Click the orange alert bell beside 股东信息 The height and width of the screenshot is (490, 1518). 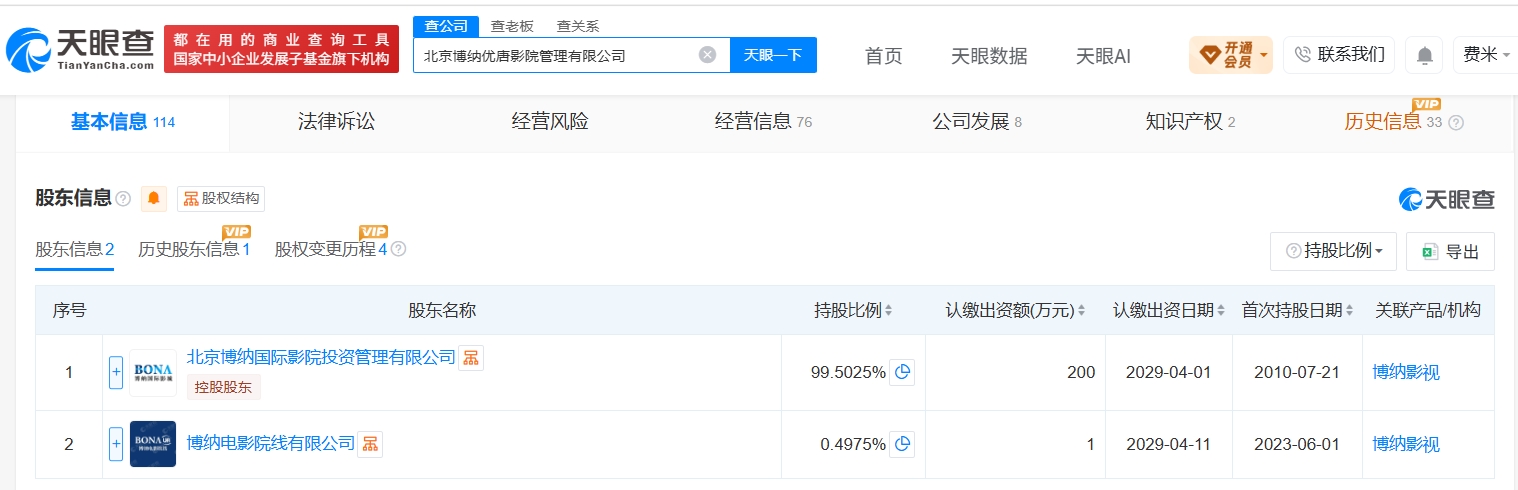(154, 198)
